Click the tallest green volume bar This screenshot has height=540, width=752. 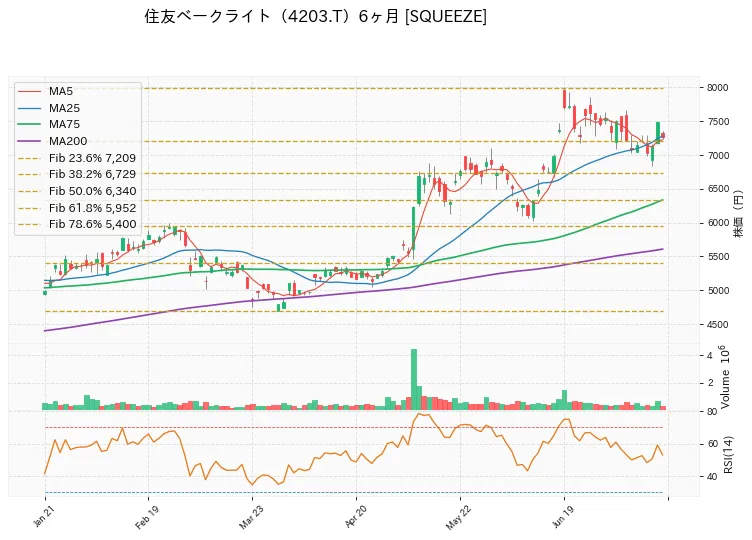click(414, 379)
